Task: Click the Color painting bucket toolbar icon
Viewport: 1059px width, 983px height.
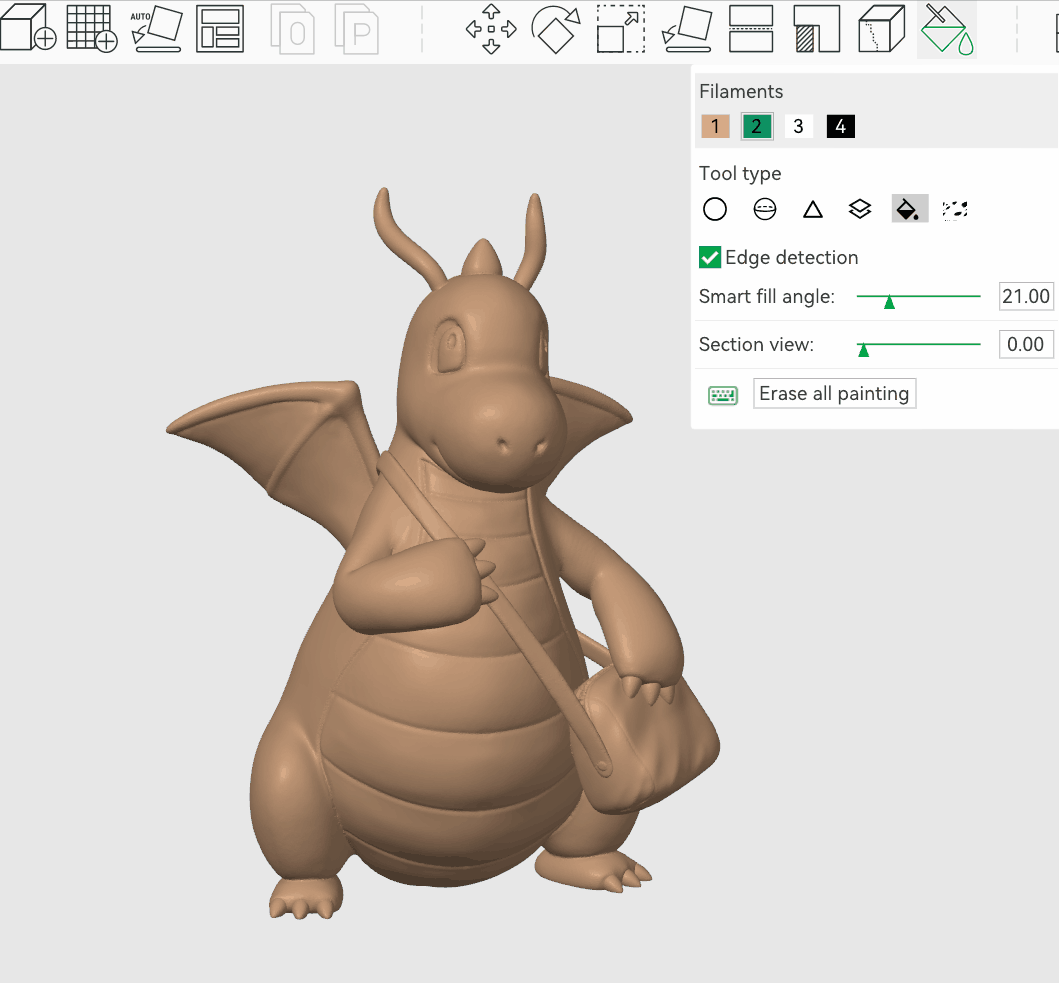Action: point(947,30)
